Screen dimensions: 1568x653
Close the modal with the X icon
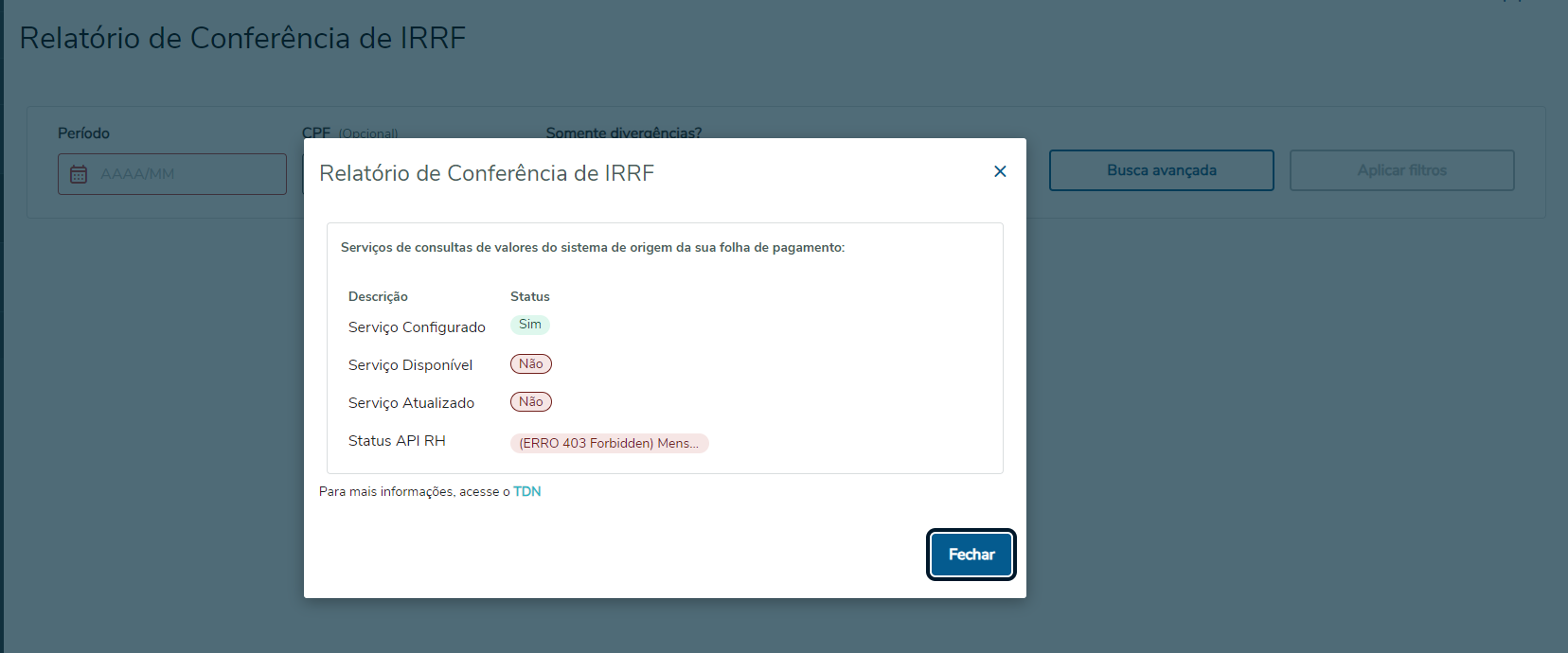pyautogui.click(x=1000, y=171)
